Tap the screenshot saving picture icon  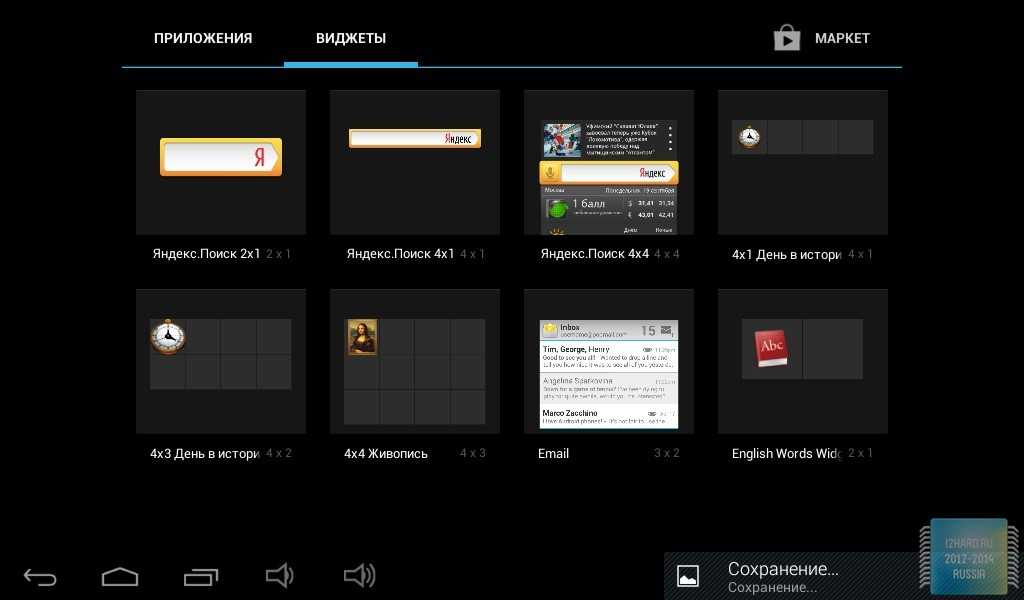point(688,575)
